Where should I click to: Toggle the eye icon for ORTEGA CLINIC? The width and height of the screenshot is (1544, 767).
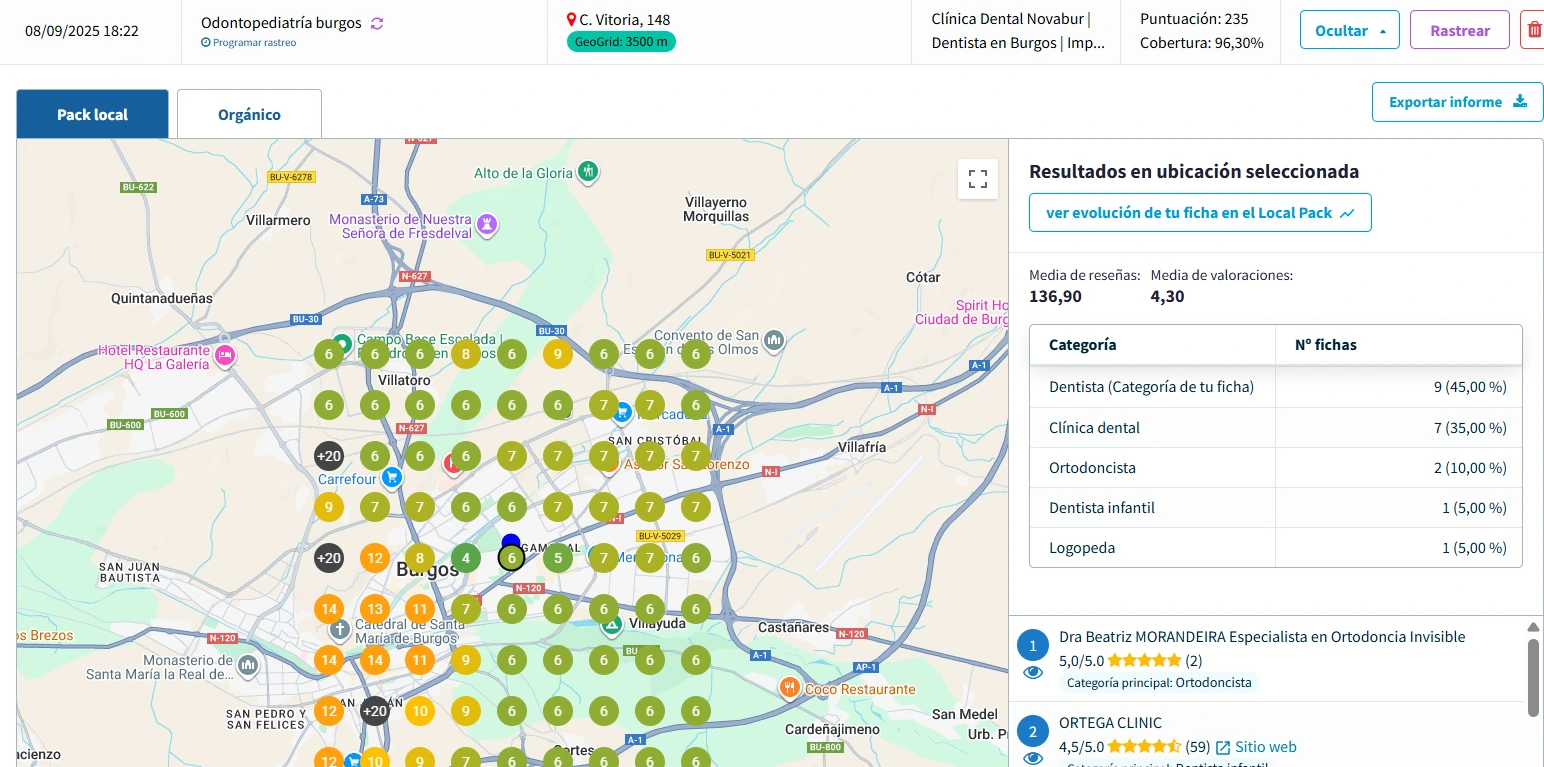click(1033, 758)
